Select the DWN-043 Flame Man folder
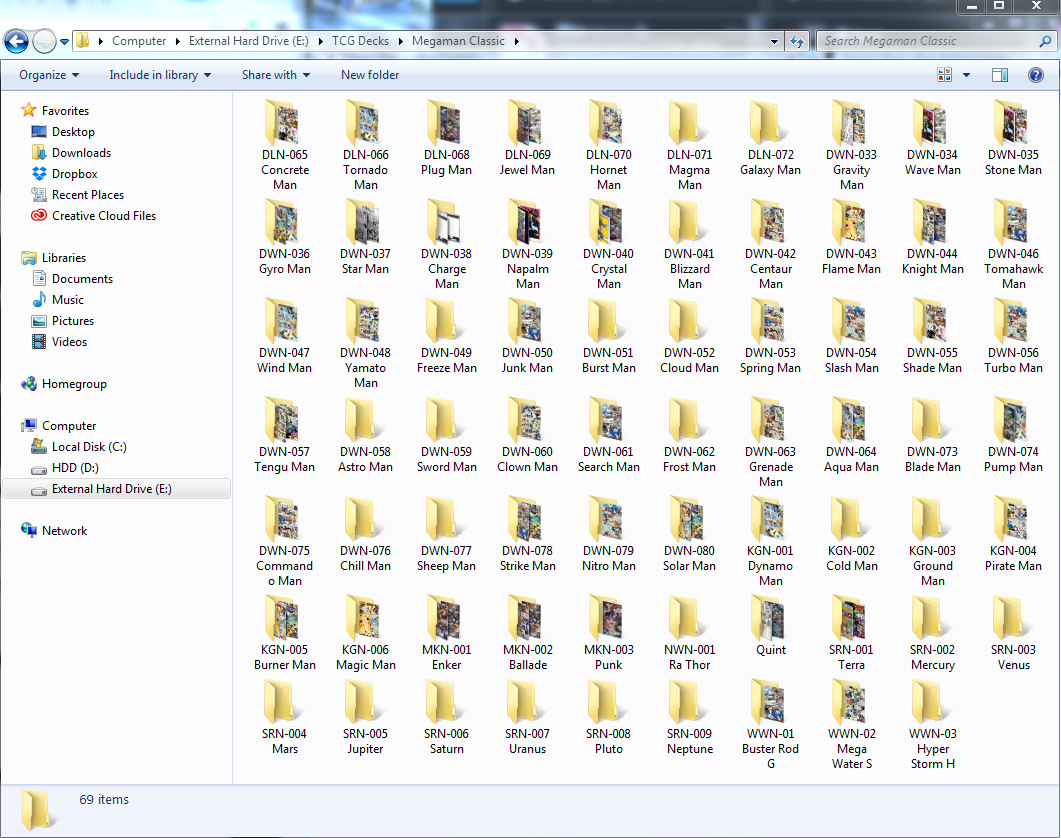Screen dimensions: 1061x838 click(x=852, y=237)
